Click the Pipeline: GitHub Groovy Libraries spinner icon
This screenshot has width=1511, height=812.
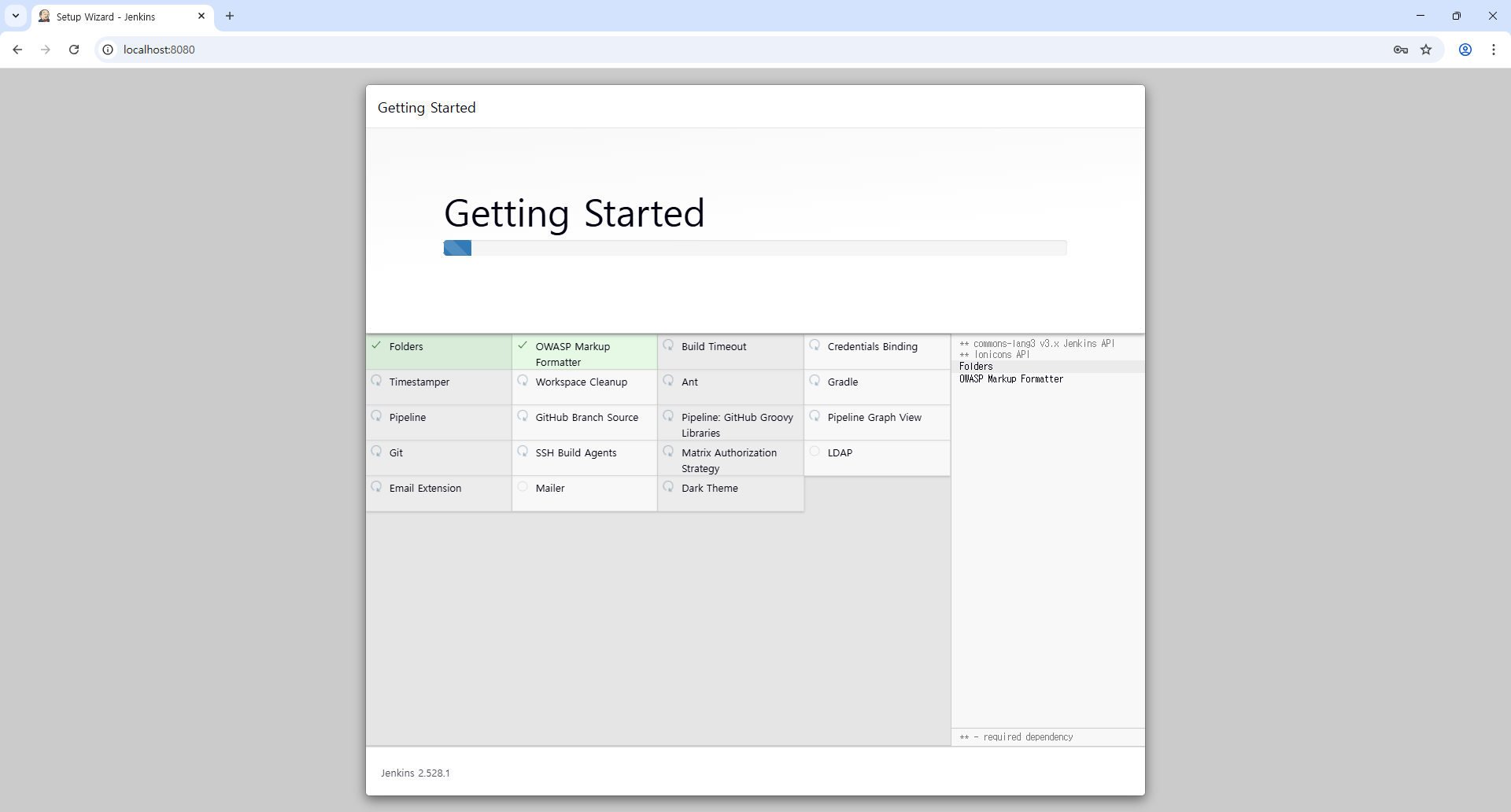(x=668, y=416)
